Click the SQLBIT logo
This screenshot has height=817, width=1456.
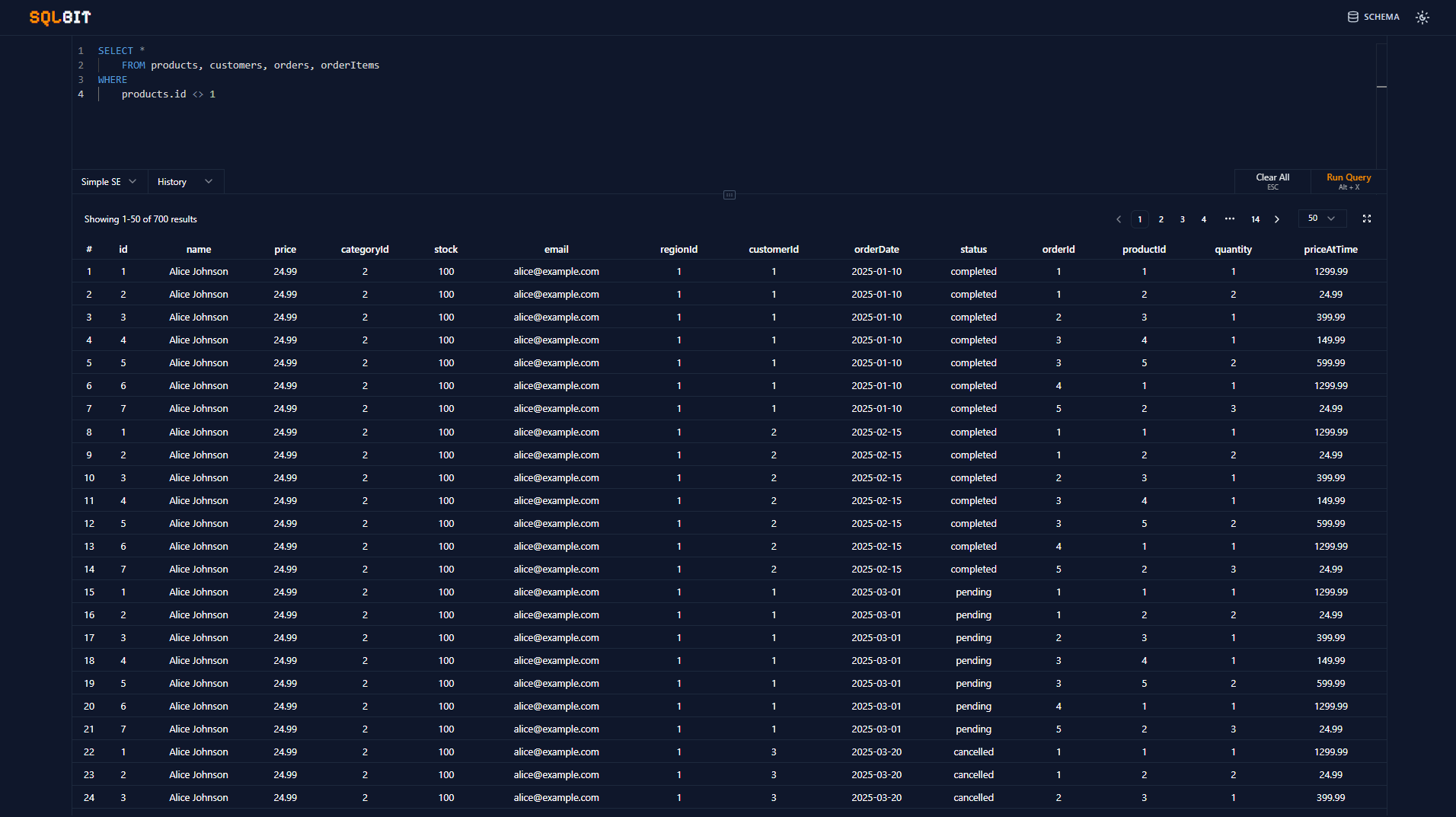click(60, 17)
